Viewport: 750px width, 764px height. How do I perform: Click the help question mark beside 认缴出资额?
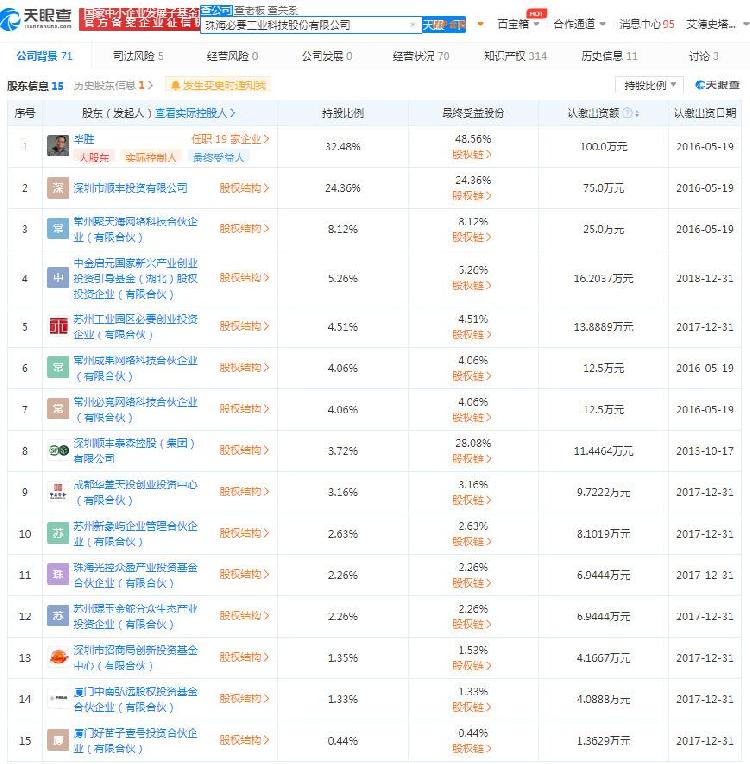(x=628, y=113)
